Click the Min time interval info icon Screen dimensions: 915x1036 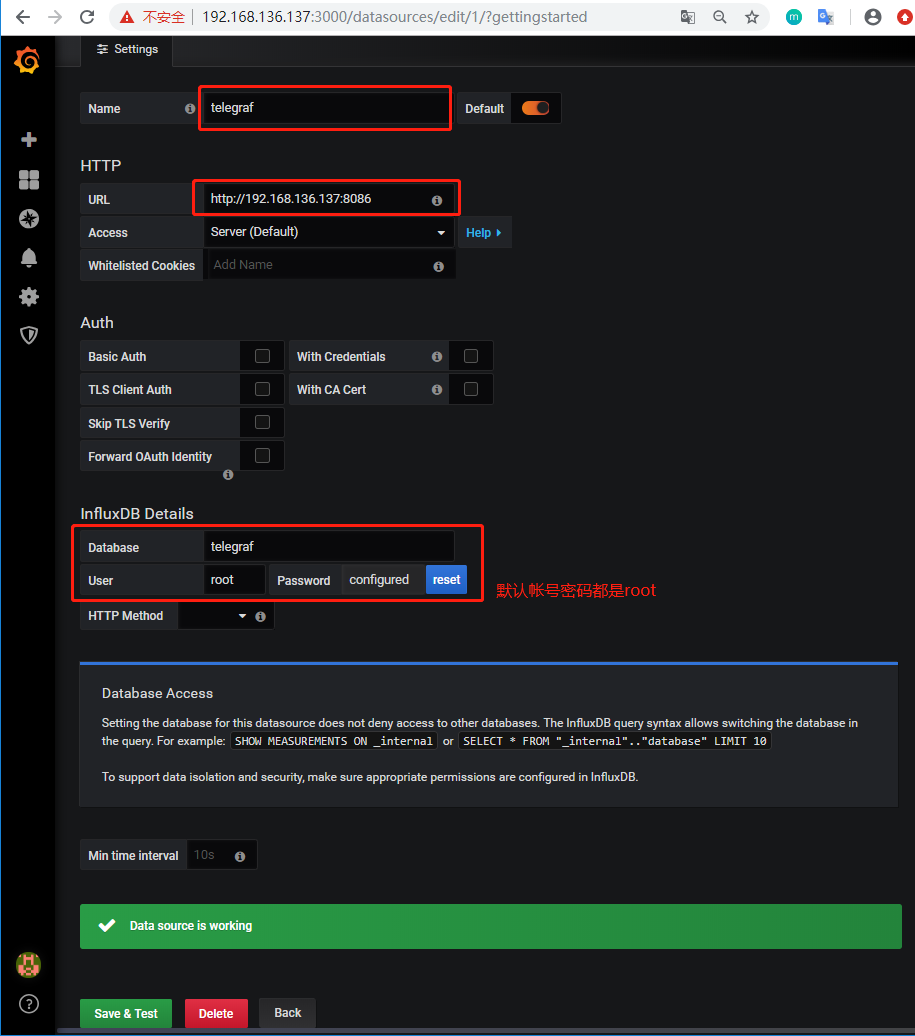point(240,856)
